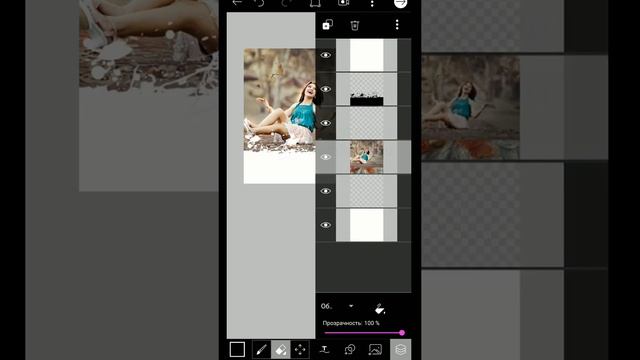Tap the paint bucket fill icon
Screen dimensions: 640x360
[380, 309]
